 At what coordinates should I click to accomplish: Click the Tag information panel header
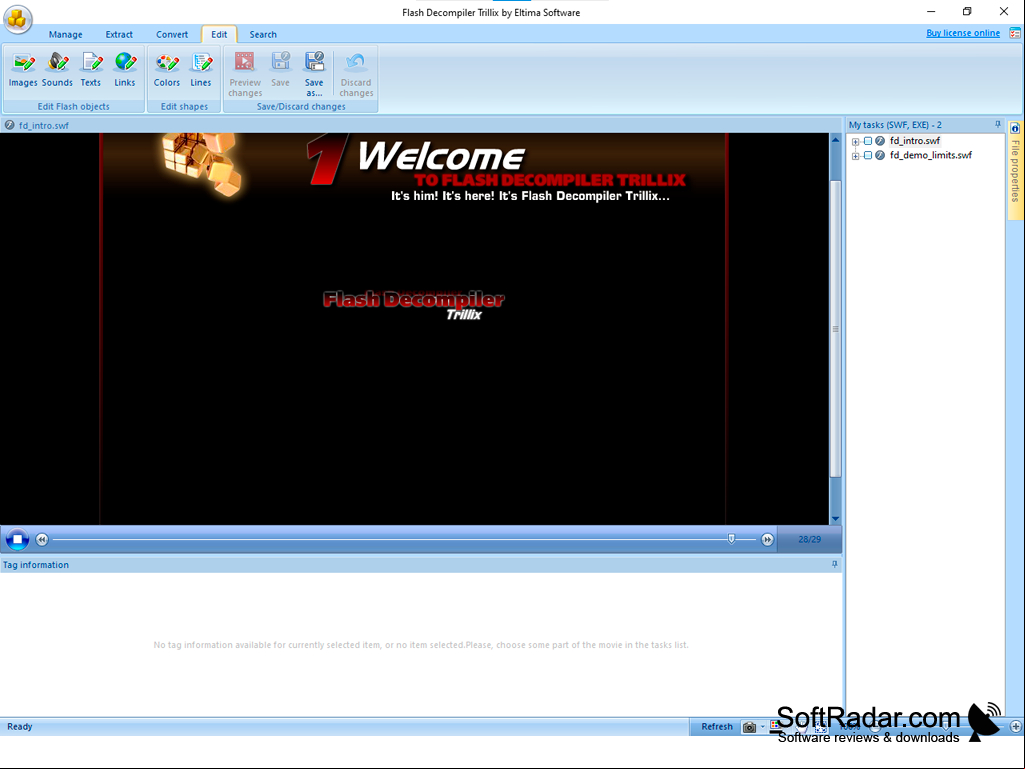(421, 564)
